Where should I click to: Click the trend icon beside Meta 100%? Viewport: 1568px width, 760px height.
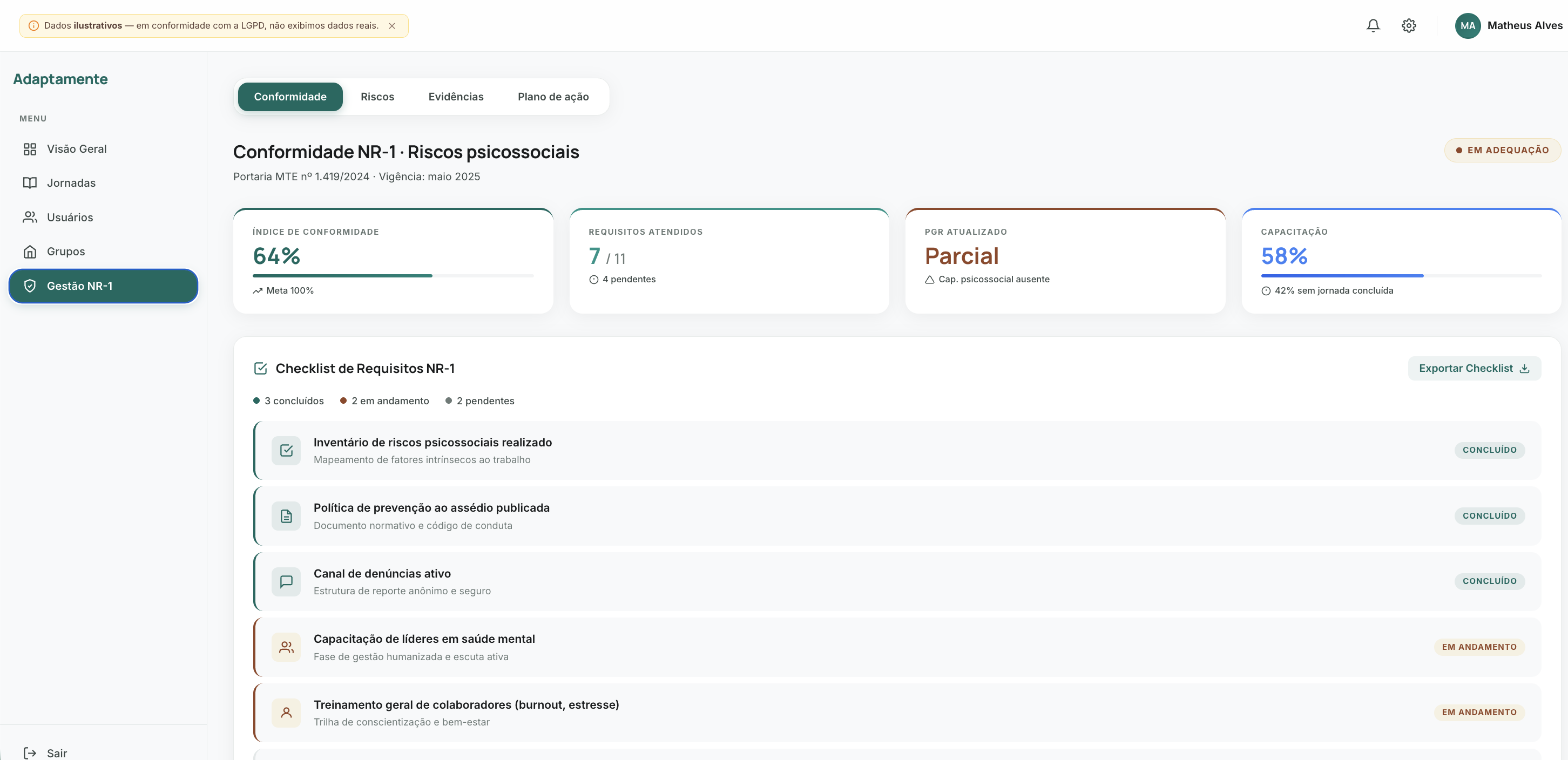[258, 291]
